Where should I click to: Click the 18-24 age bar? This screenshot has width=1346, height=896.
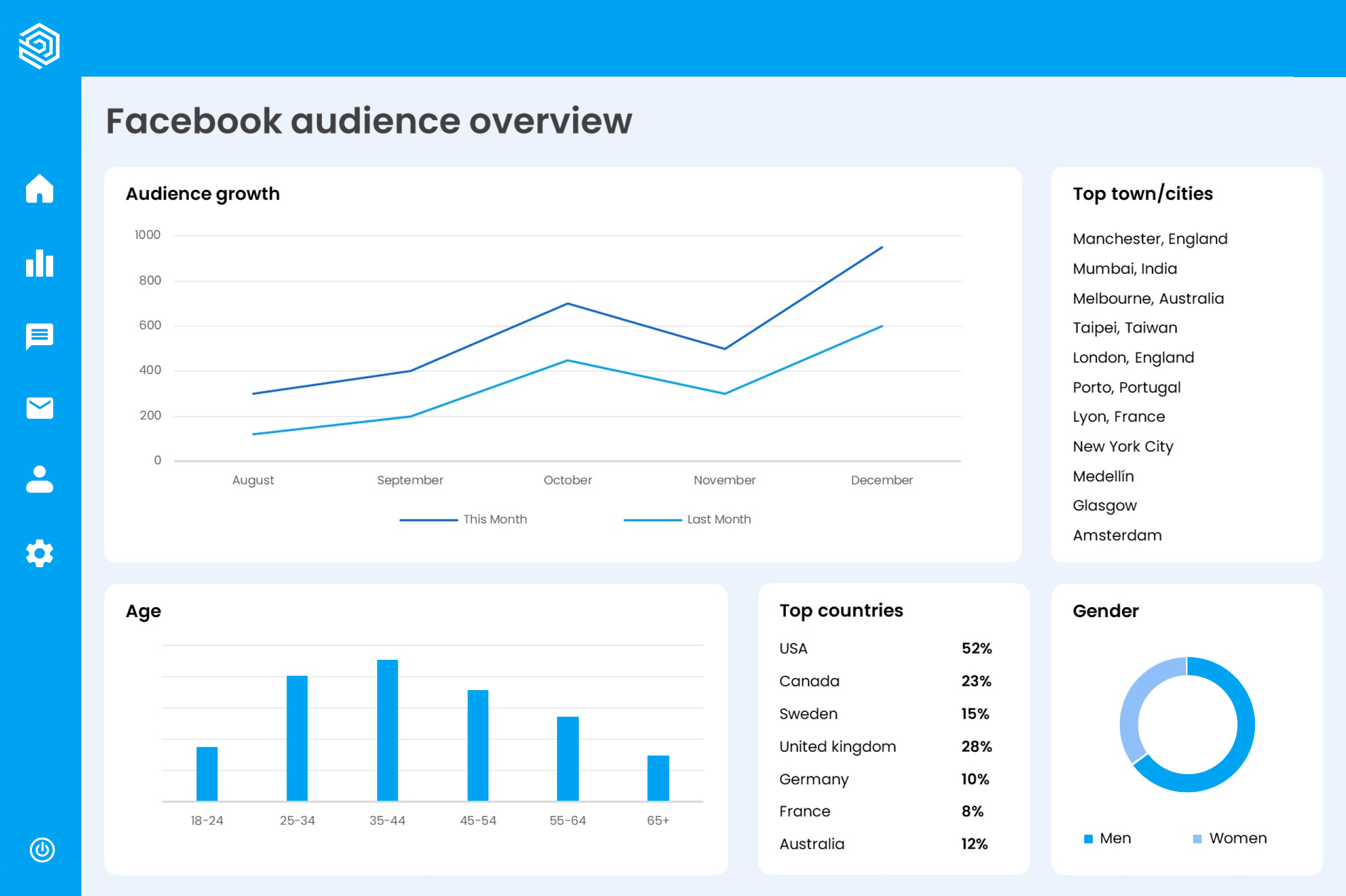(x=207, y=774)
